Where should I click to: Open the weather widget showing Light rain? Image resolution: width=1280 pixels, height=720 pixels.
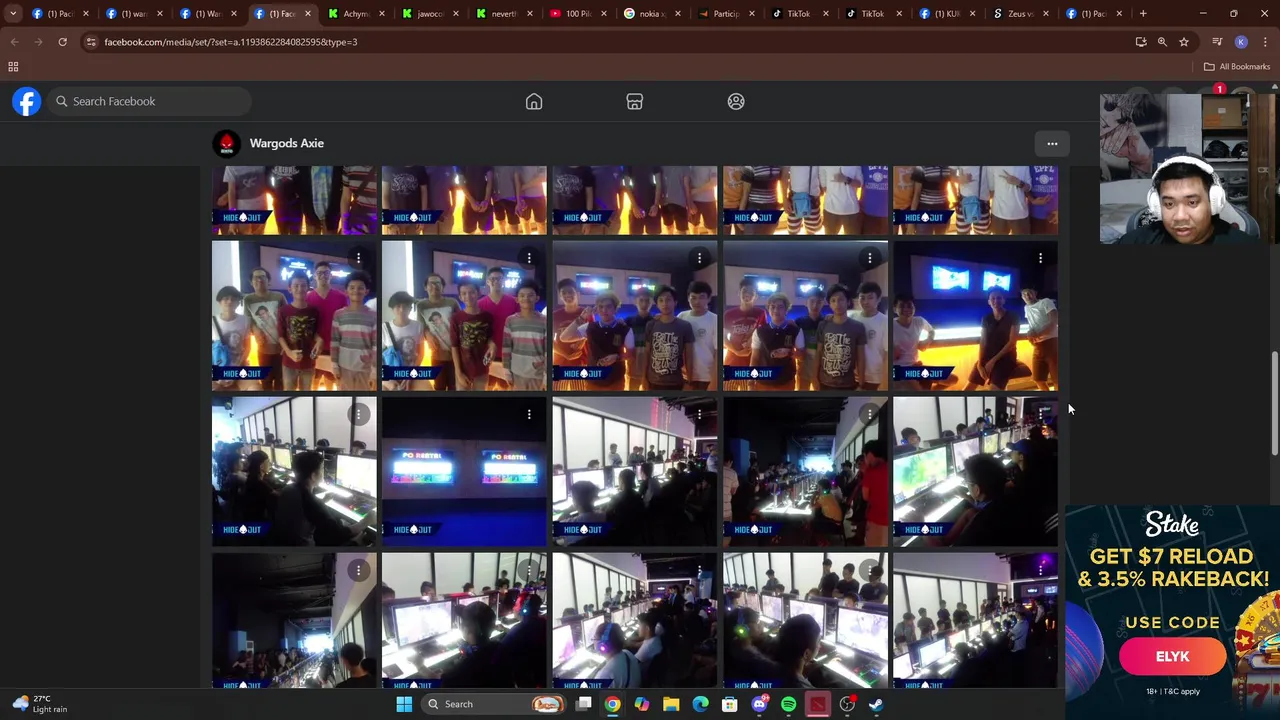click(x=42, y=704)
